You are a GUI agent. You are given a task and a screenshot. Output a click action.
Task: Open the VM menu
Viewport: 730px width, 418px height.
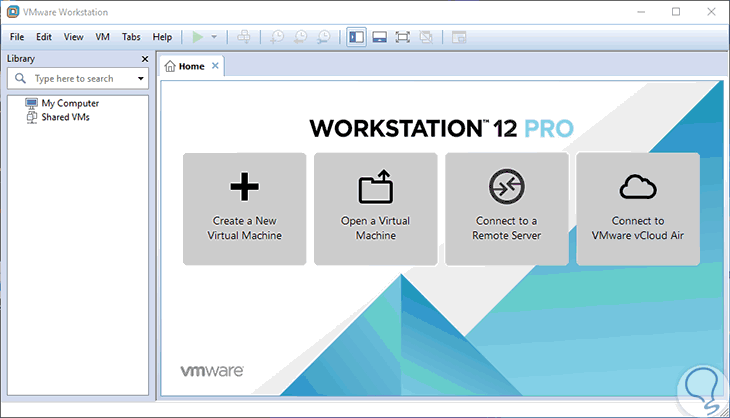(102, 37)
